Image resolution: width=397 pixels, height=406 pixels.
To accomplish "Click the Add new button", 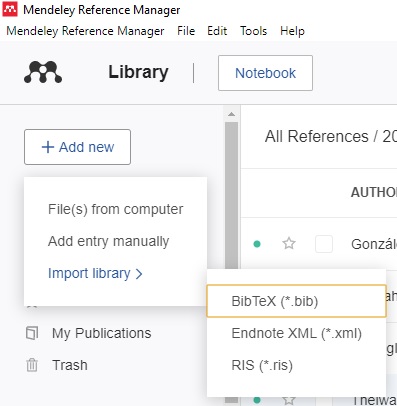I will tap(77, 147).
